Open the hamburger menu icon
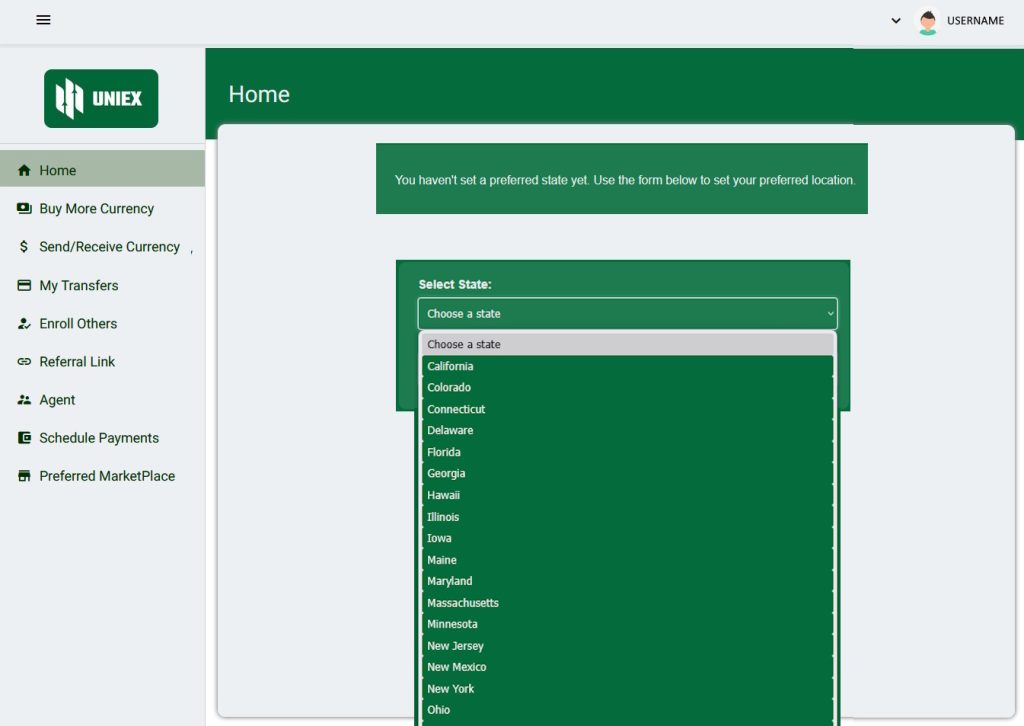Image resolution: width=1024 pixels, height=726 pixels. (43, 20)
